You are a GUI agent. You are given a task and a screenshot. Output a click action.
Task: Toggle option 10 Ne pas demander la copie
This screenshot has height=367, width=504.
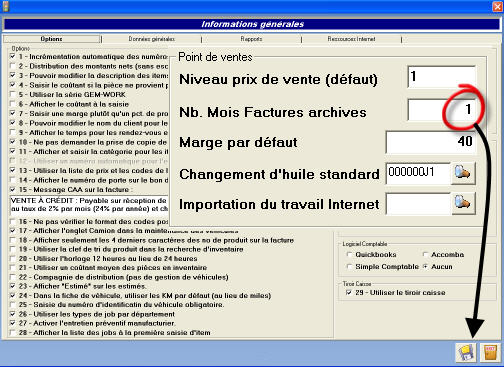[x=13, y=142]
